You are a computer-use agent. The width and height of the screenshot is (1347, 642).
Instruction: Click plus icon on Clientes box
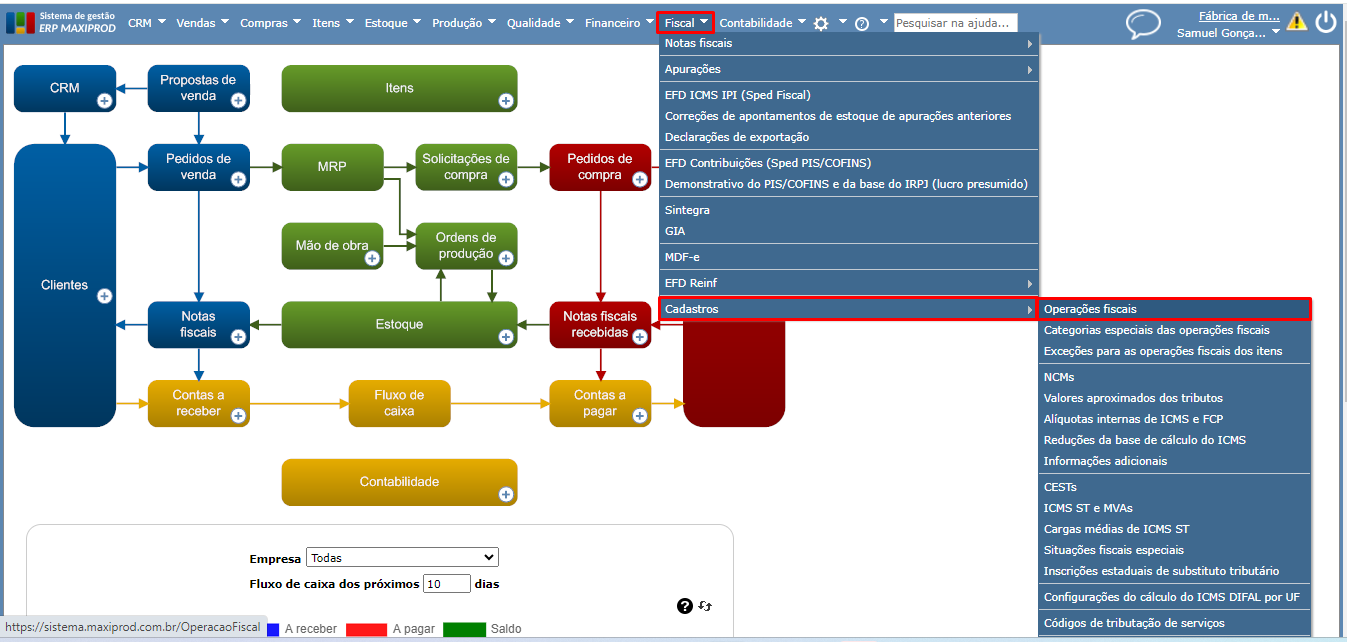[x=104, y=296]
